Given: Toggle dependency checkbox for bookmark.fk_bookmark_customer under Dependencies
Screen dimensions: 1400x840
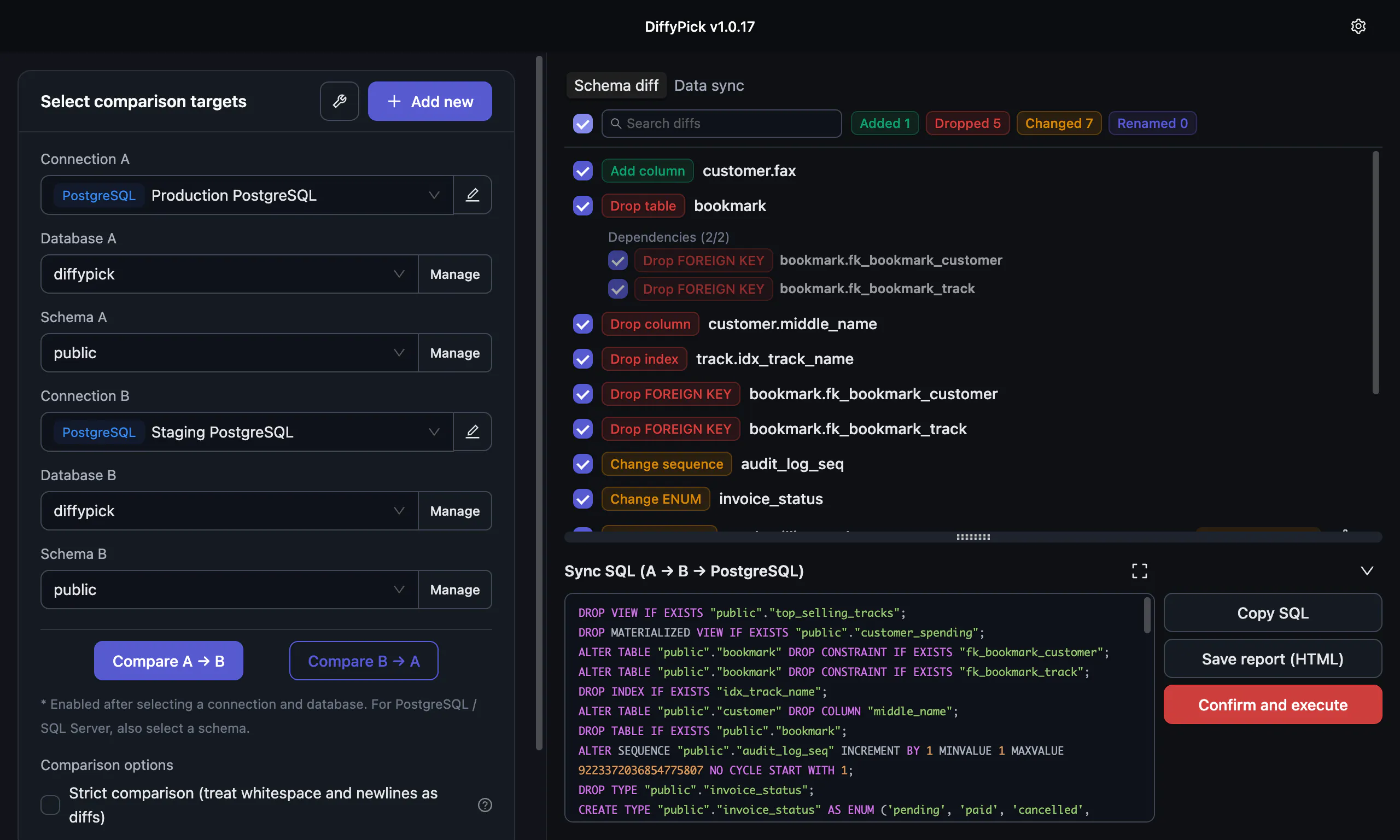Looking at the screenshot, I should (618, 260).
